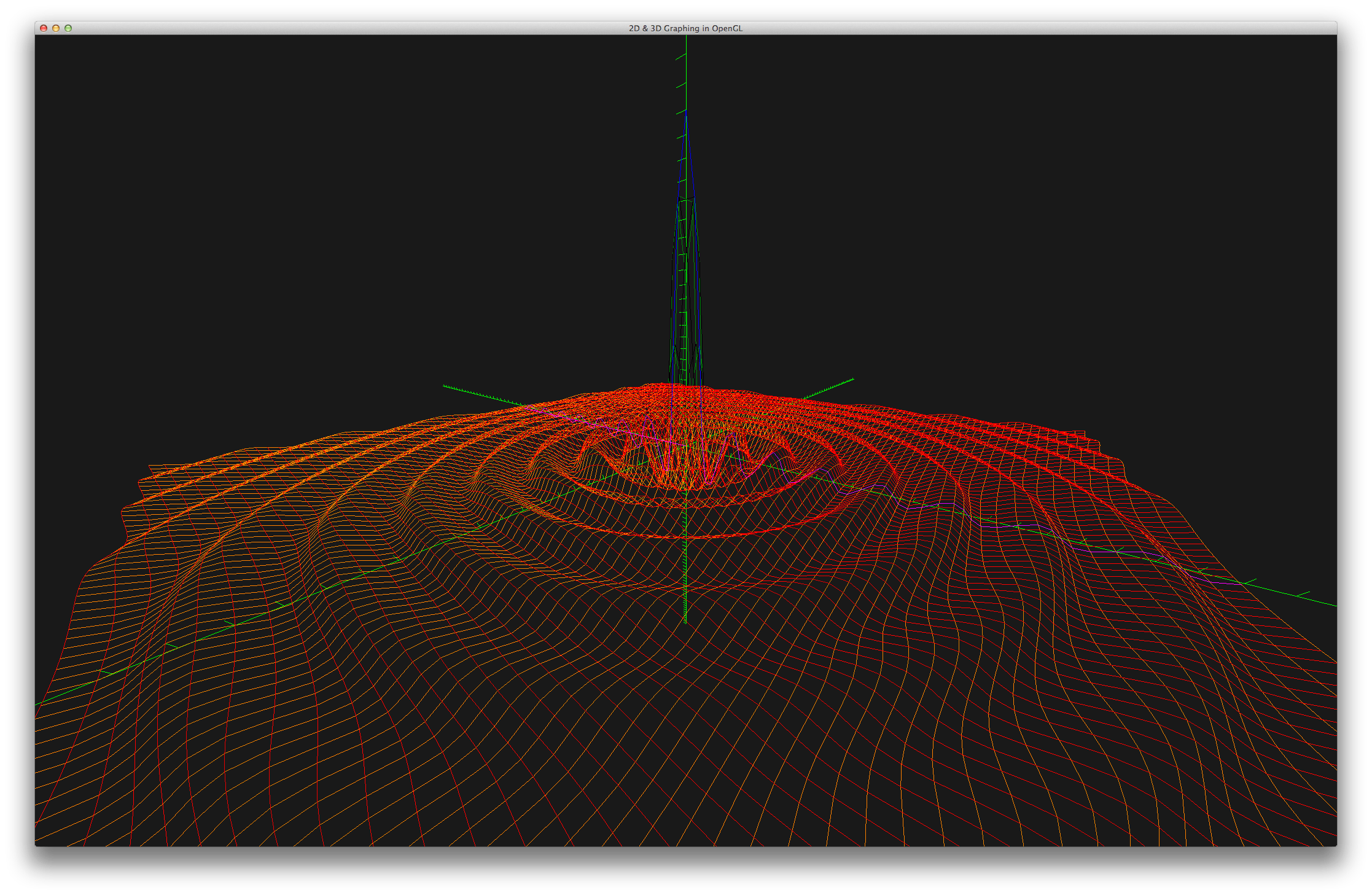
Task: Click the tip of the blue spike
Action: pyautogui.click(x=686, y=113)
